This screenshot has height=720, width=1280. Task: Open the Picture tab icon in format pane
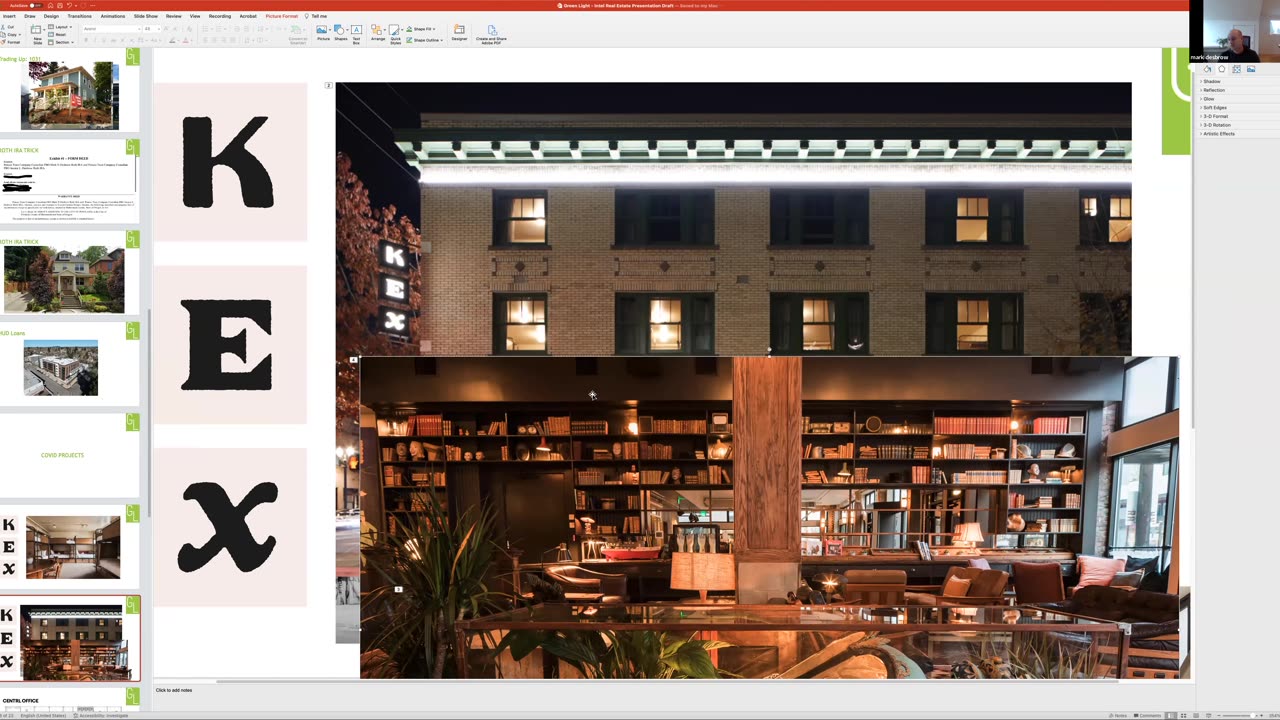click(1250, 69)
